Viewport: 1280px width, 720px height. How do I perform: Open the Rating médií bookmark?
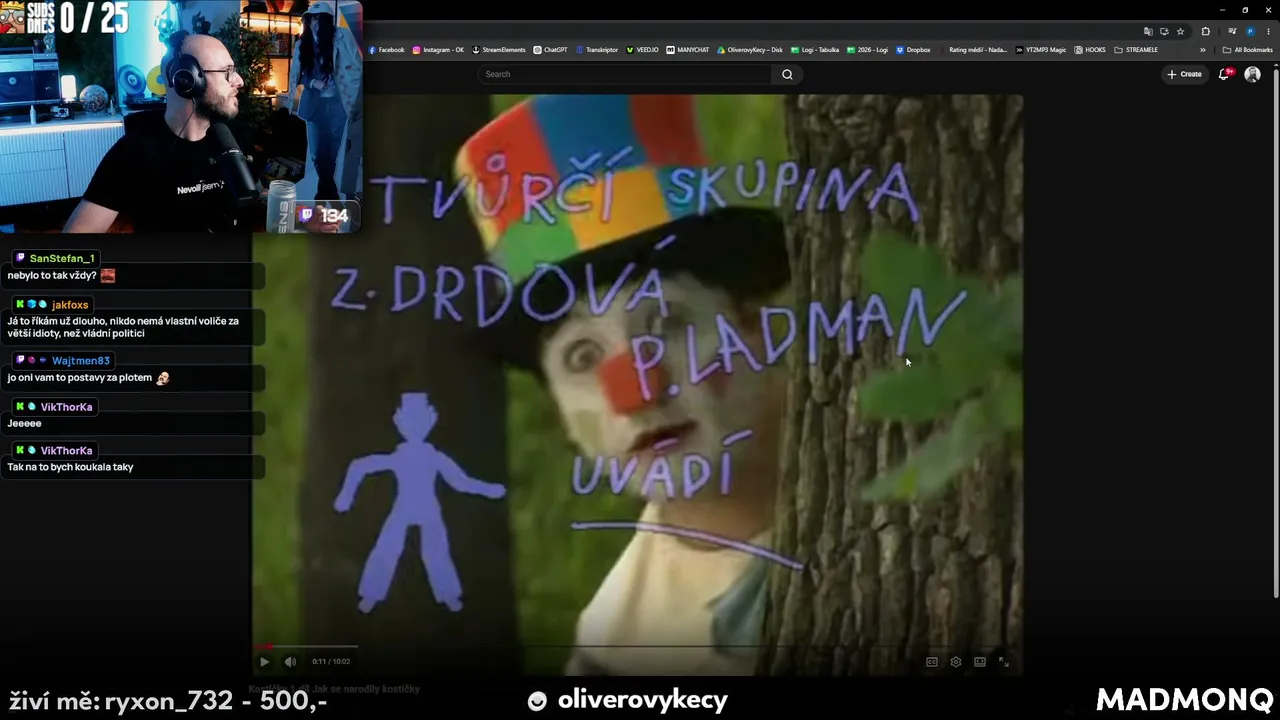click(x=973, y=50)
